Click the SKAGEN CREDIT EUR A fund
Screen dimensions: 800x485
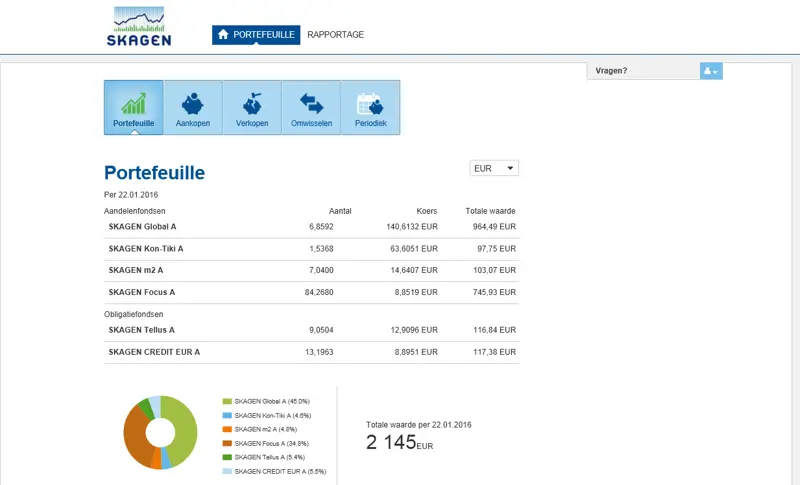click(154, 352)
